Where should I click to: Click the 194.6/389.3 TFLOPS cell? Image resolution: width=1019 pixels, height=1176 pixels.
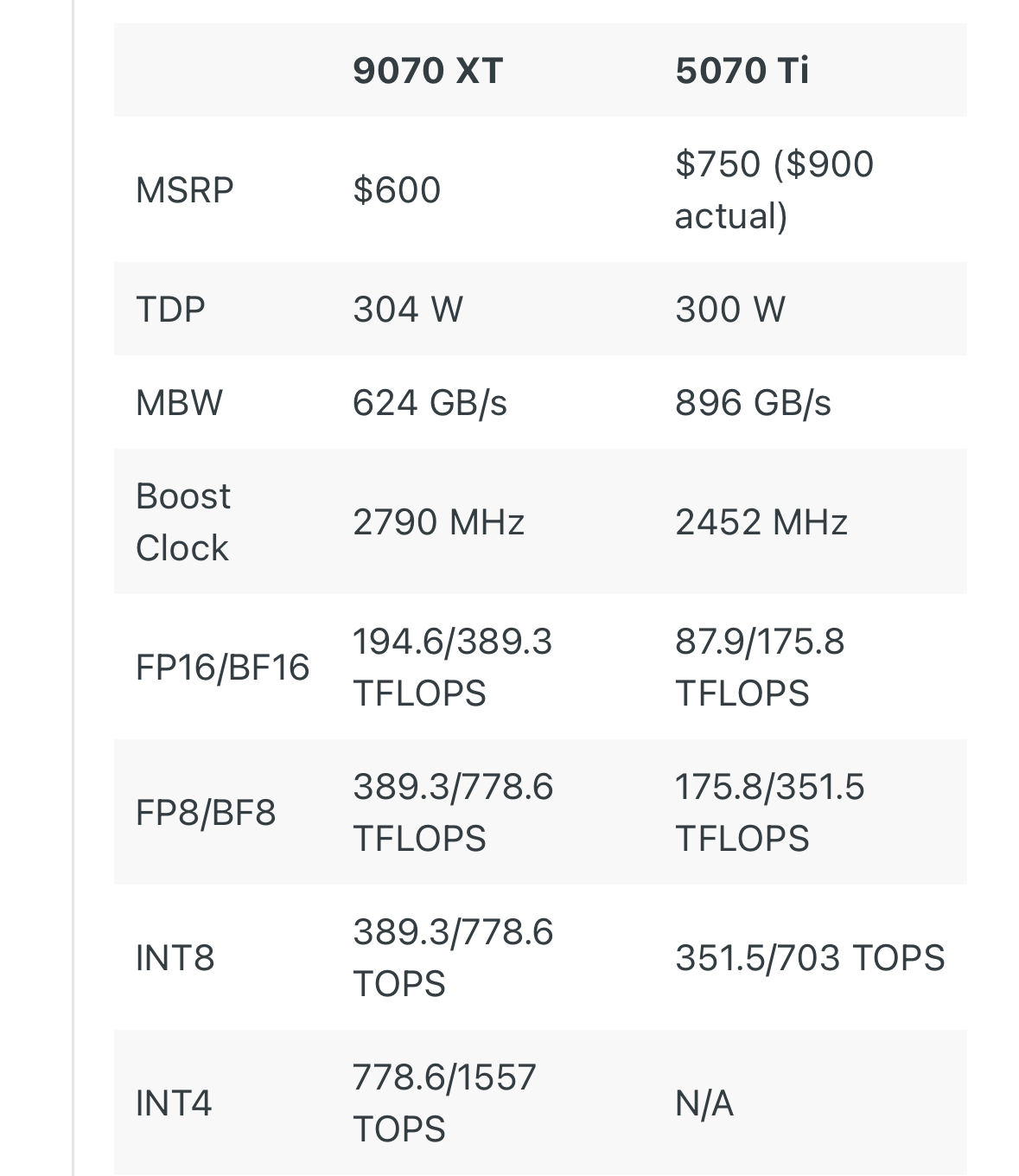tap(452, 668)
